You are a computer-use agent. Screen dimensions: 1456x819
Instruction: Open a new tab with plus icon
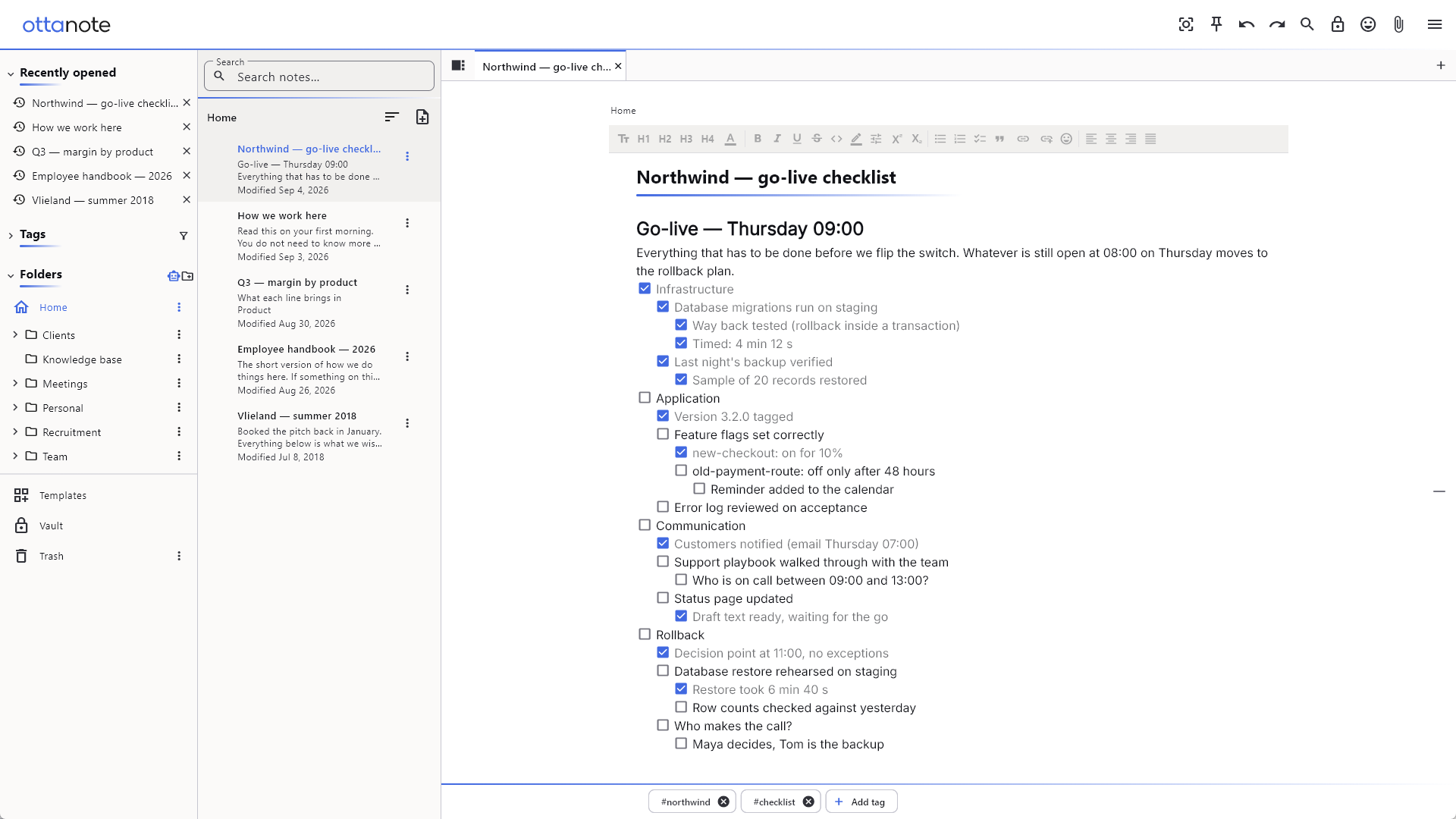pos(1441,65)
